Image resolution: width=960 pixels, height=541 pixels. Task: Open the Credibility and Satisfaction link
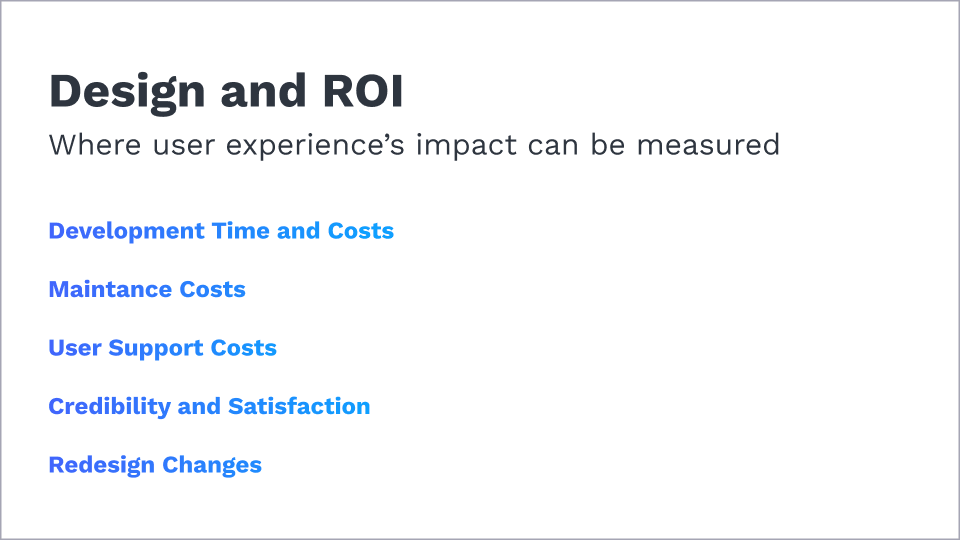pos(209,407)
